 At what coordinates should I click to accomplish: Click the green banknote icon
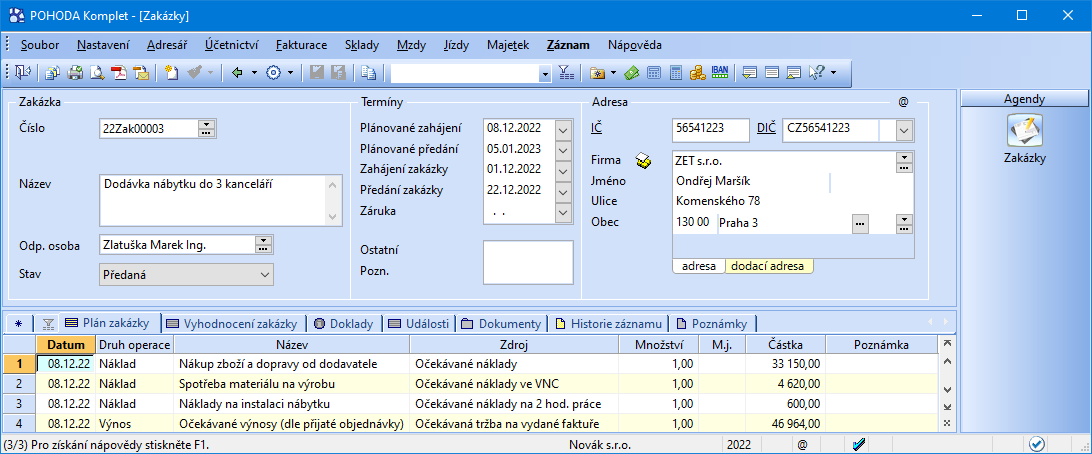[x=632, y=72]
